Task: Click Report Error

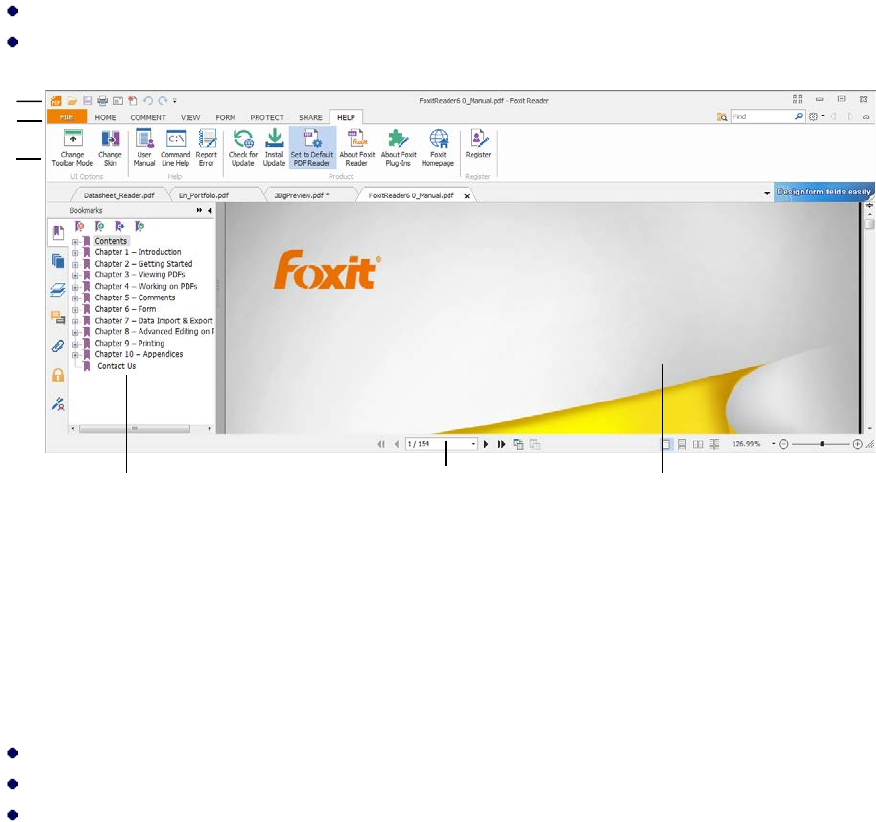Action: tap(206, 148)
